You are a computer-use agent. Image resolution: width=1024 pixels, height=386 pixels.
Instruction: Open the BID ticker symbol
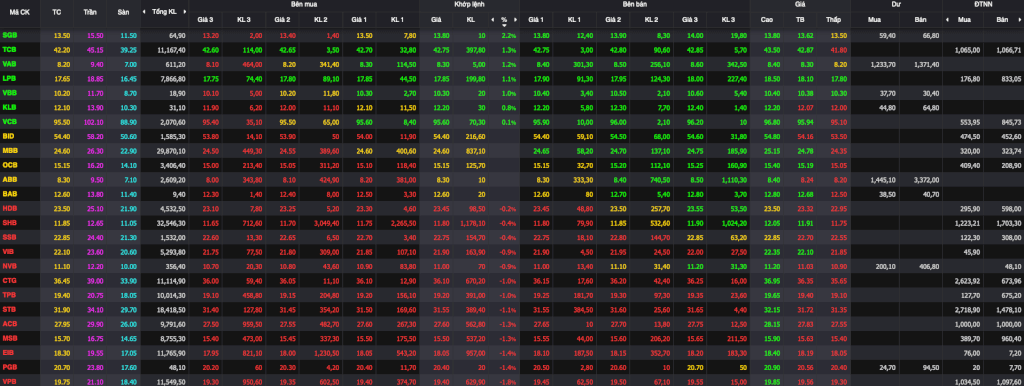[9, 136]
